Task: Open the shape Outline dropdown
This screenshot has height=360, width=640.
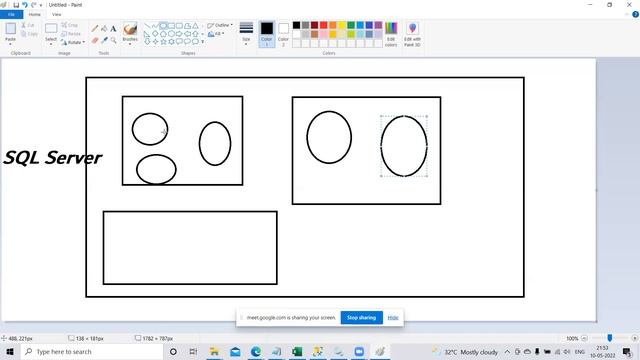Action: pos(220,25)
